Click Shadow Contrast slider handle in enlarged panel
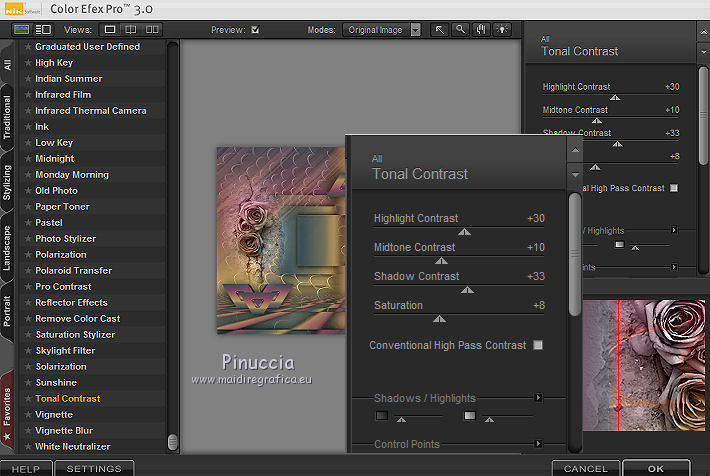This screenshot has height=476, width=710. 467,290
